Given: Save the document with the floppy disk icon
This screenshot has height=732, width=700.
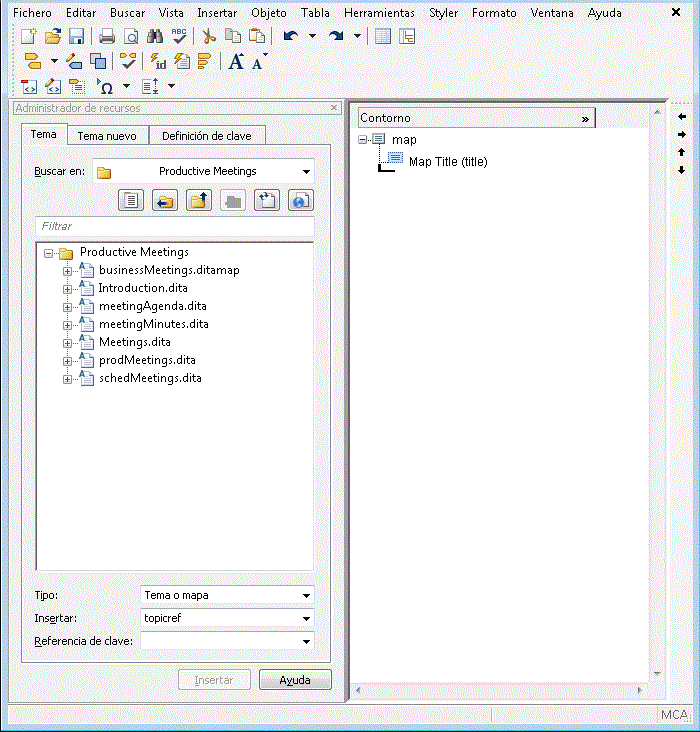Looking at the screenshot, I should coord(76,36).
